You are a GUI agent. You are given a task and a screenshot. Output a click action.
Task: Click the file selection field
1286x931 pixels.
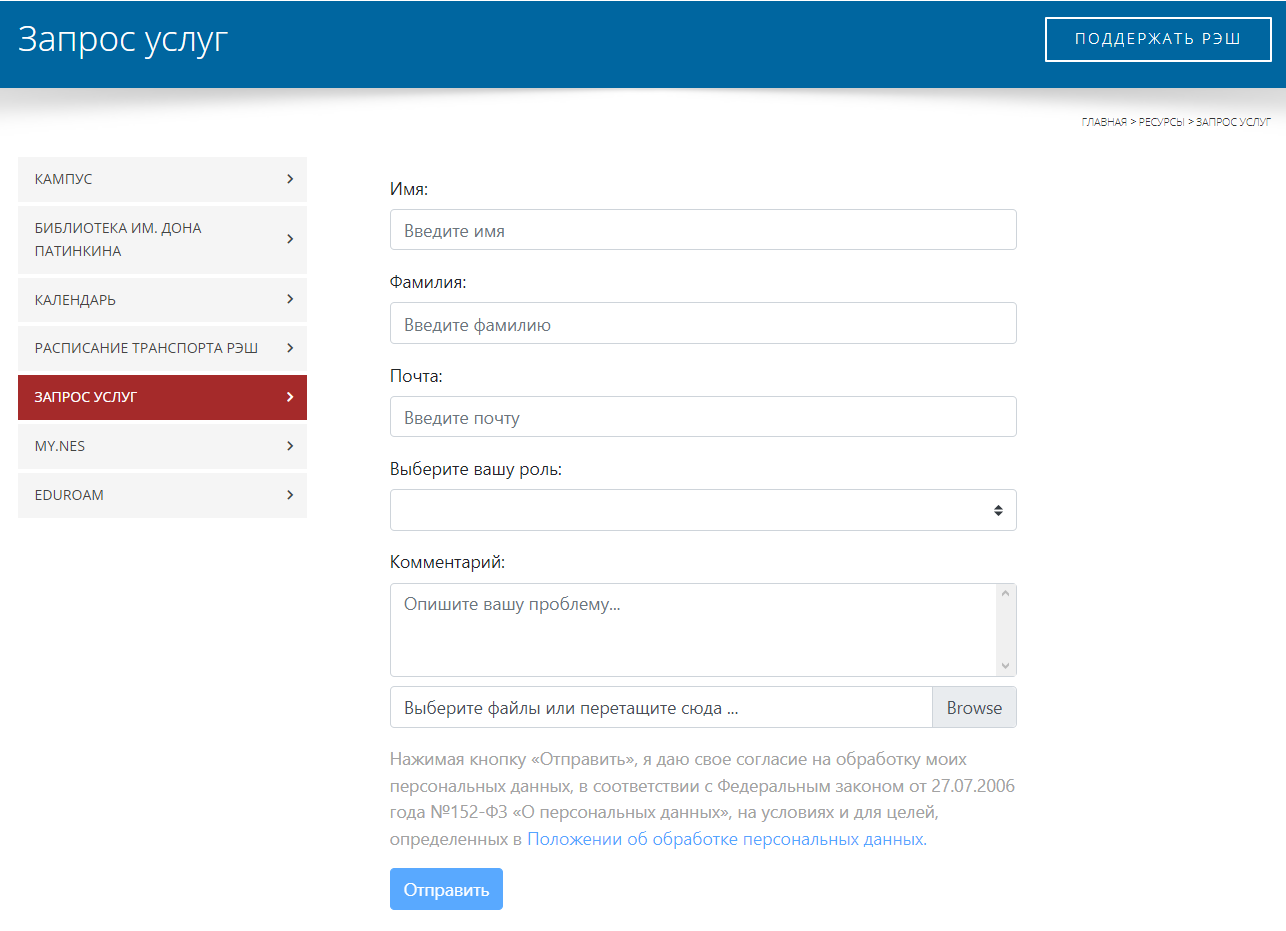pyautogui.click(x=661, y=707)
